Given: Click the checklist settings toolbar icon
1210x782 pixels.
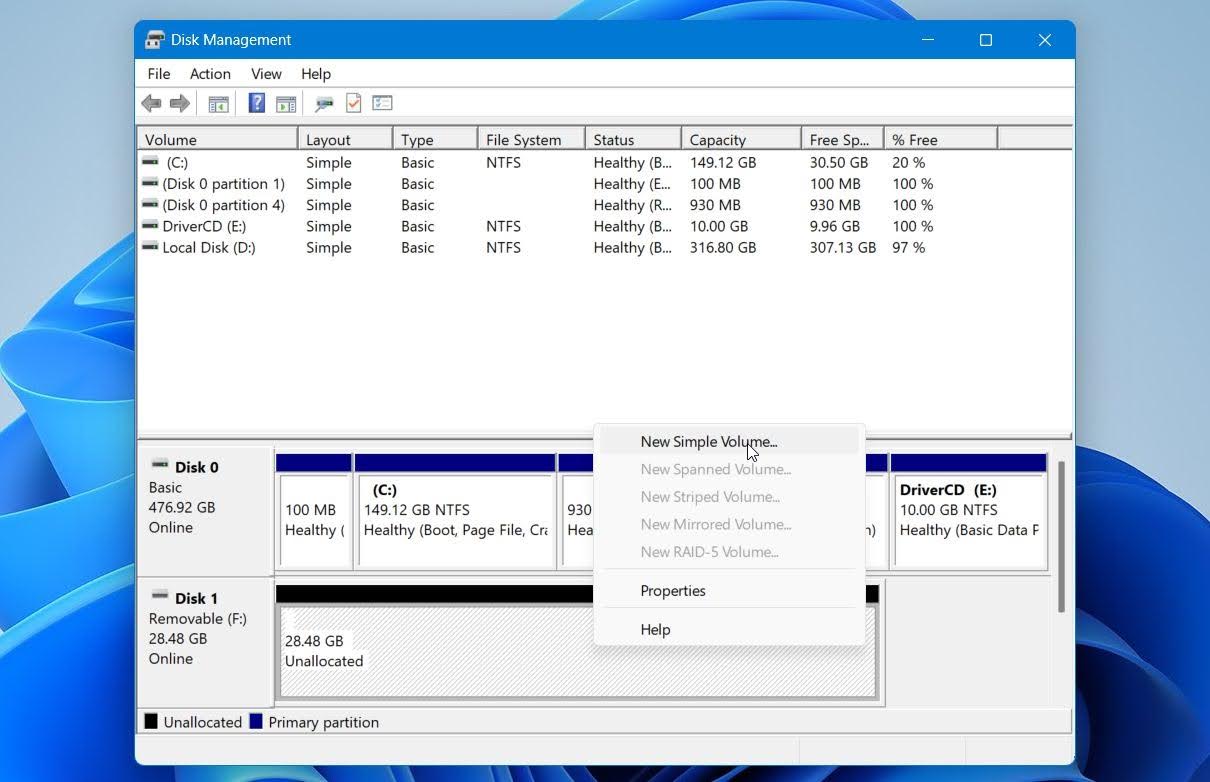Looking at the screenshot, I should [x=382, y=103].
